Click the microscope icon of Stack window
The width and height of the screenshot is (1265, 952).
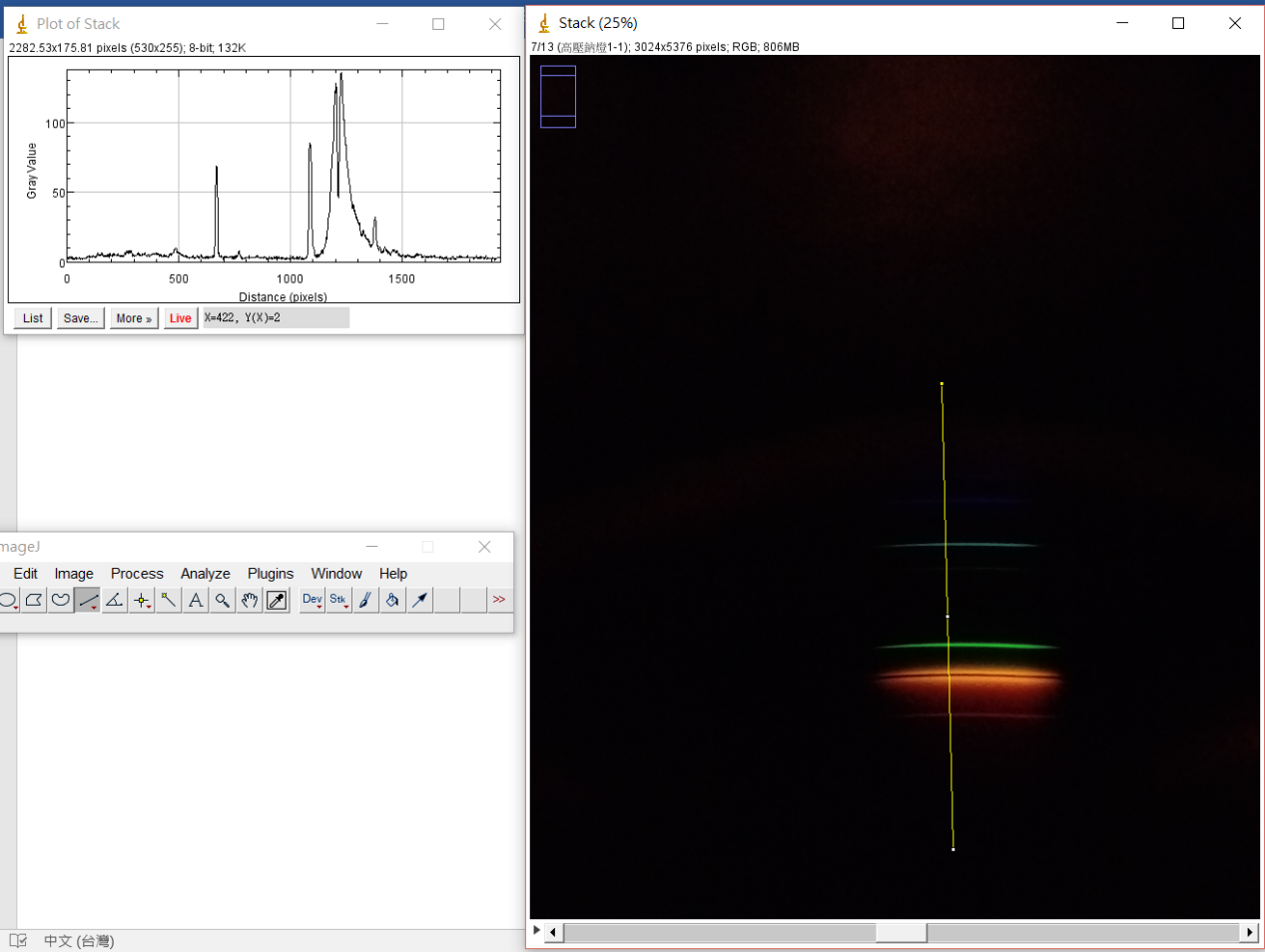tap(544, 23)
